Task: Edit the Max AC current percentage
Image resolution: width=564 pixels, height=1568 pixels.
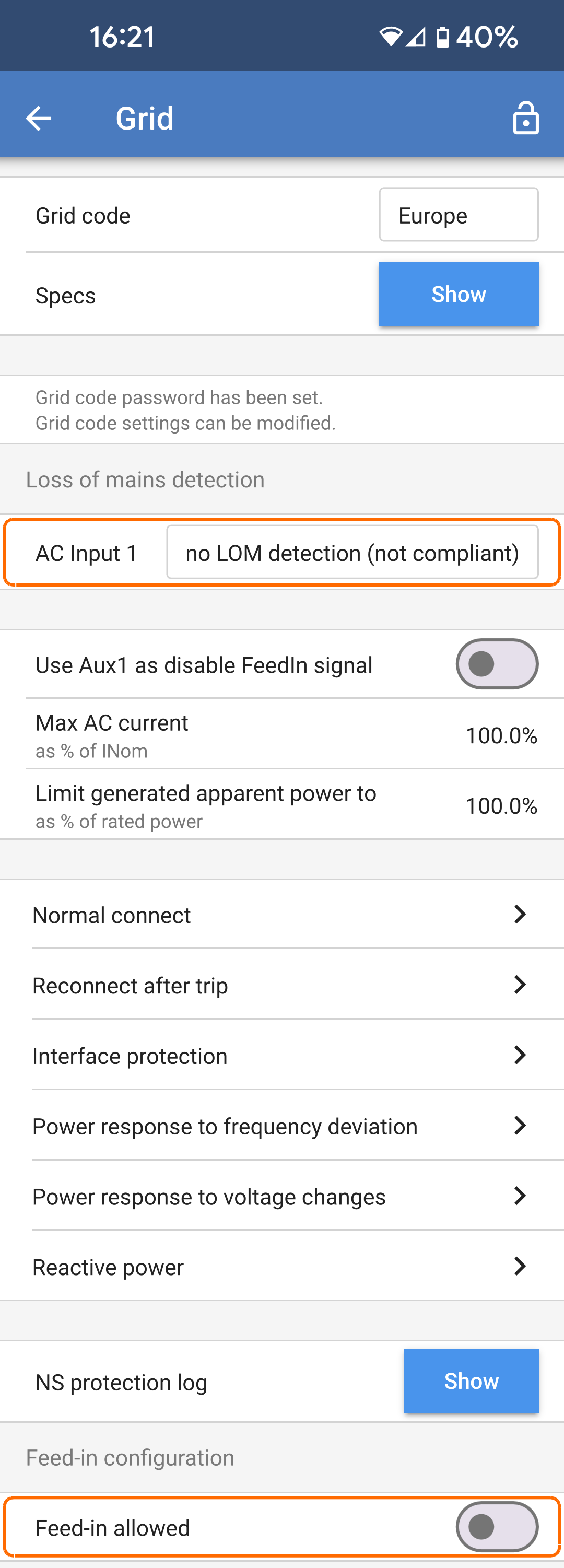Action: (x=501, y=735)
